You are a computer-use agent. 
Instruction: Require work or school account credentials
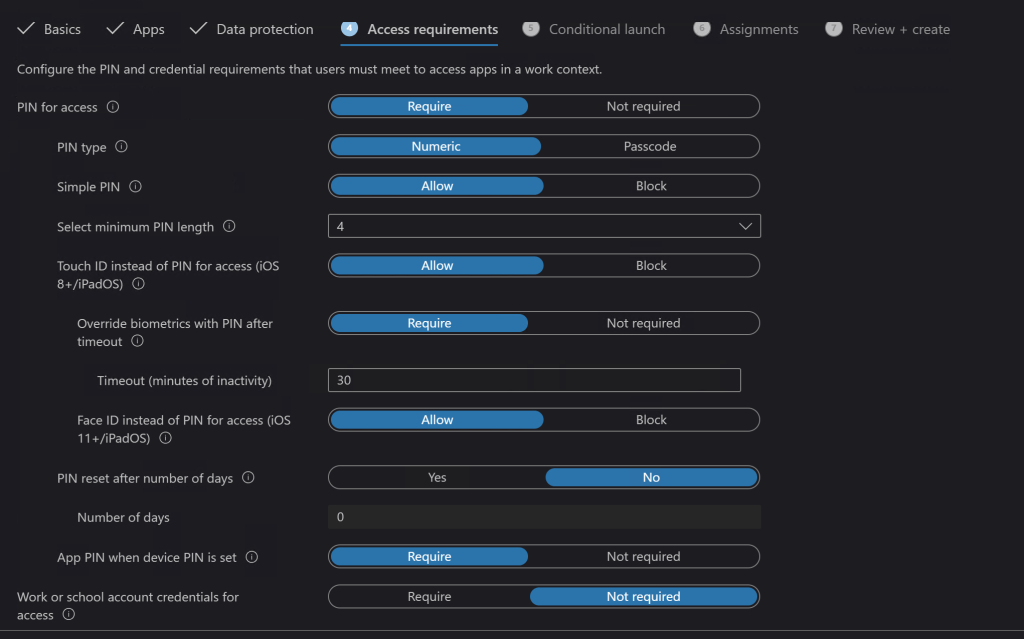429,596
